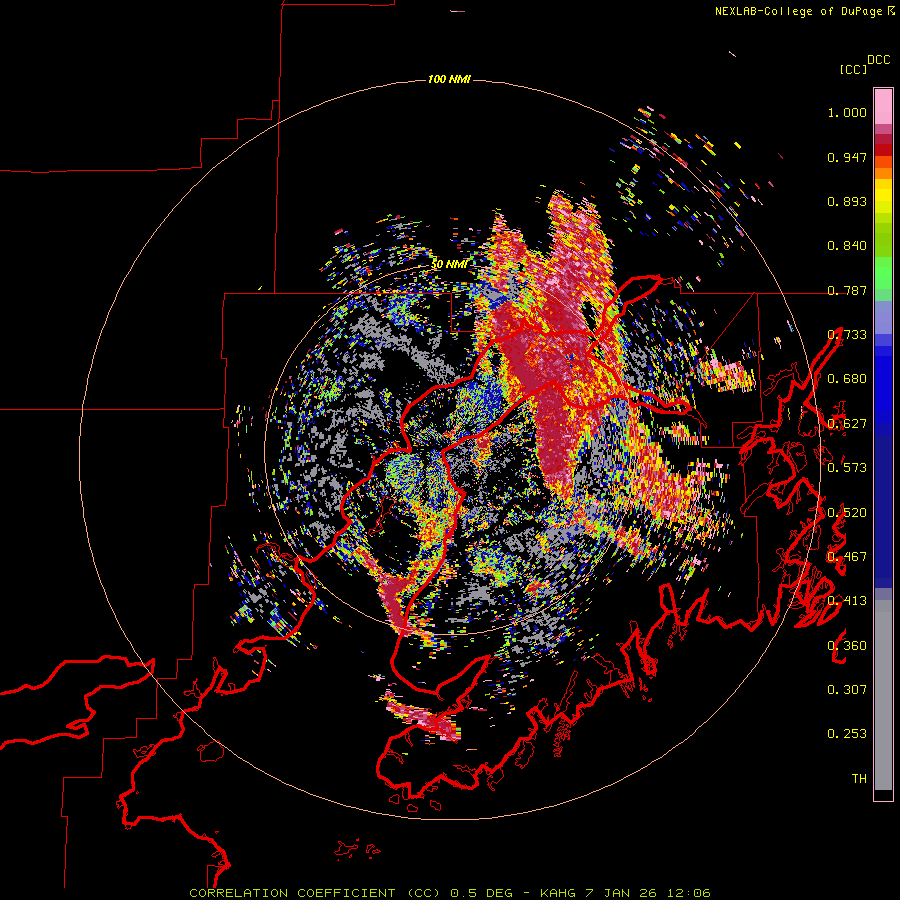Viewport: 900px width, 900px height.
Task: Click the 0.573 scale value
Action: pyautogui.click(x=847, y=467)
